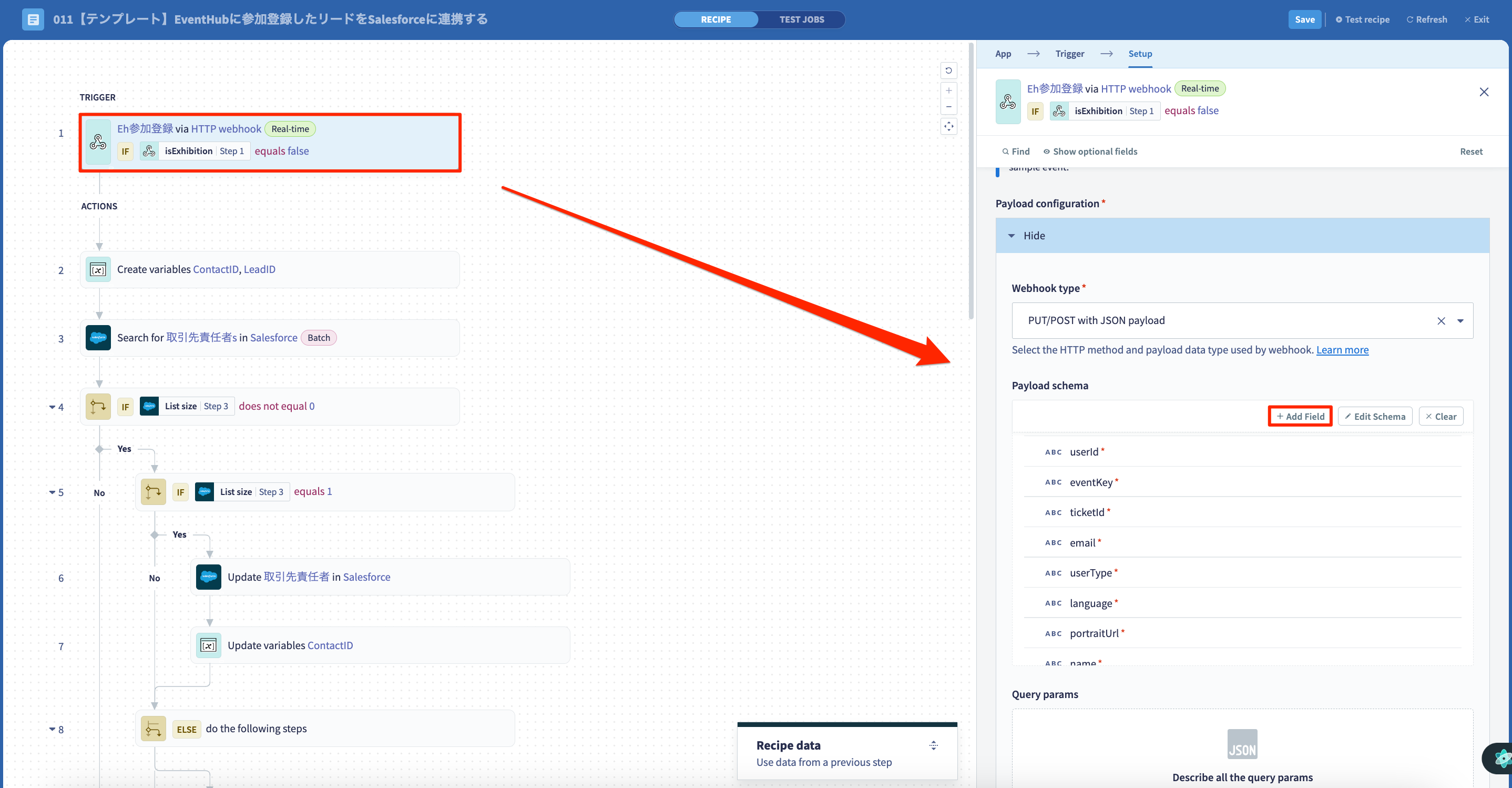This screenshot has height=788, width=1512.
Task: Click the List size pill in step 4
Action: [x=187, y=406]
